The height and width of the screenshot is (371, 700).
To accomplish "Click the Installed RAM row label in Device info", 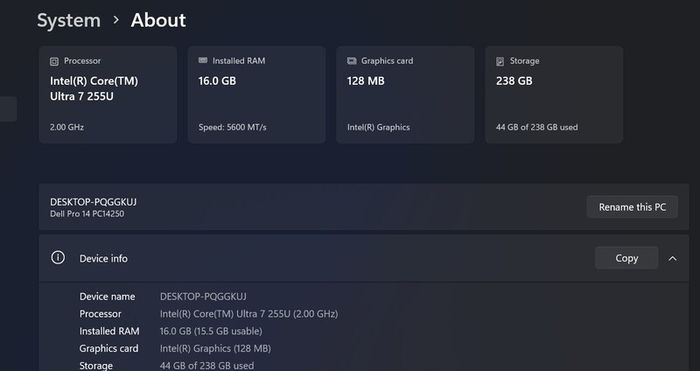I will [109, 331].
